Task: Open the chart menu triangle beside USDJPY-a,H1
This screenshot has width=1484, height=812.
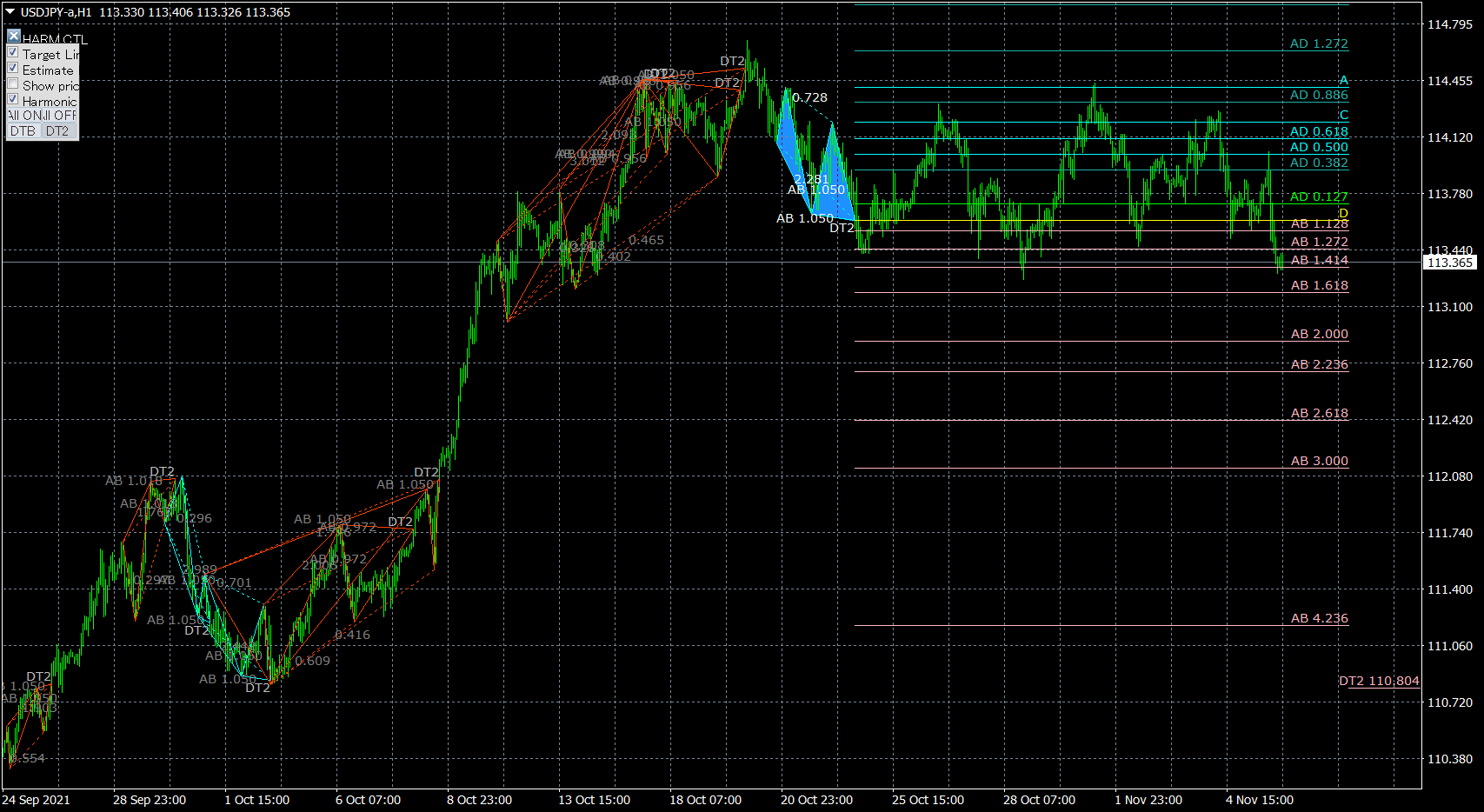Action: click(10, 12)
